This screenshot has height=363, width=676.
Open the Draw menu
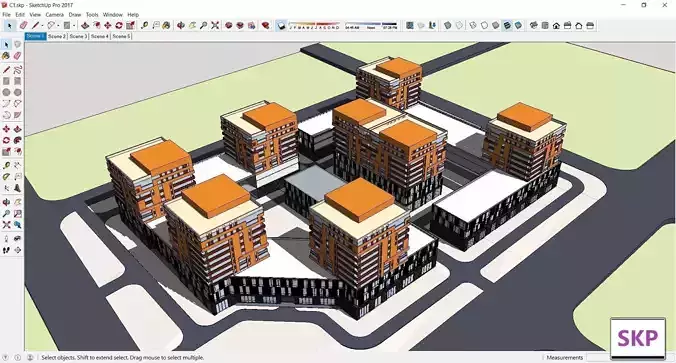(75, 15)
